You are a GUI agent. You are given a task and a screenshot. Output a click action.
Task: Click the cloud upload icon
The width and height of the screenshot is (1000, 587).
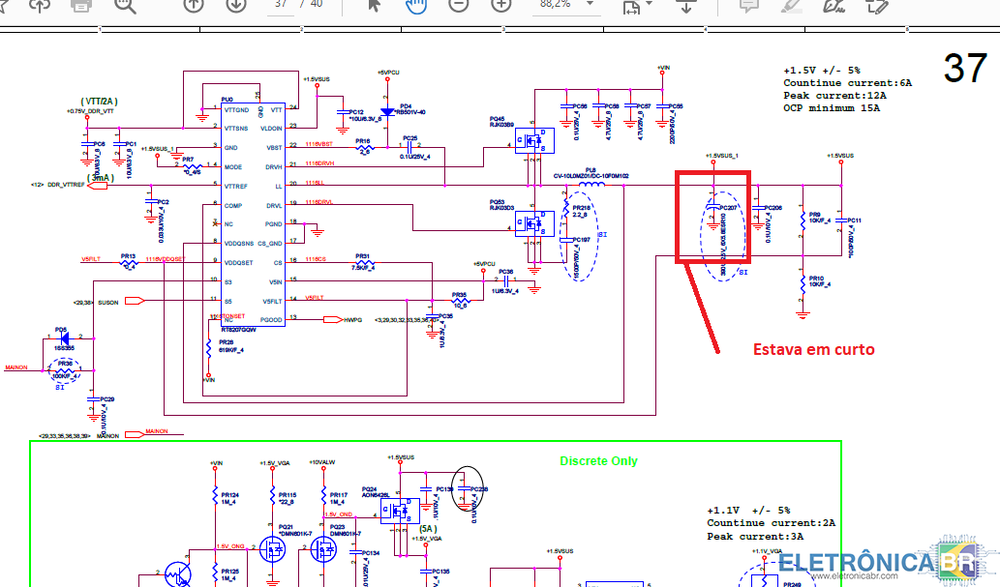[x=40, y=5]
